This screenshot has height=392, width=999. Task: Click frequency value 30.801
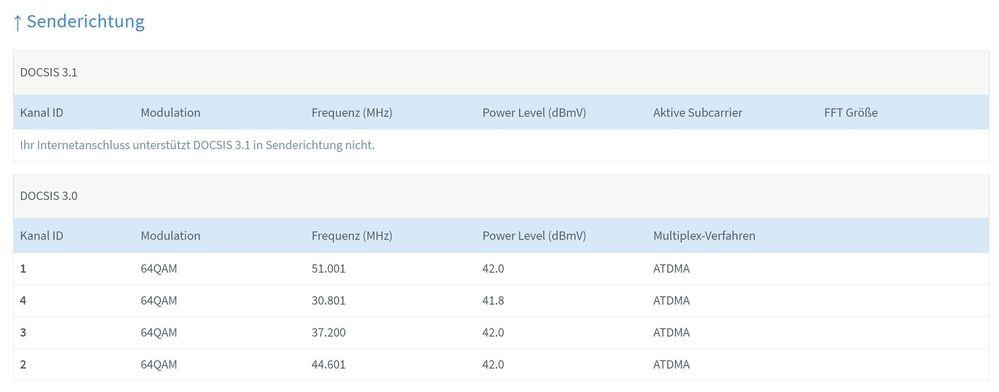tap(328, 301)
